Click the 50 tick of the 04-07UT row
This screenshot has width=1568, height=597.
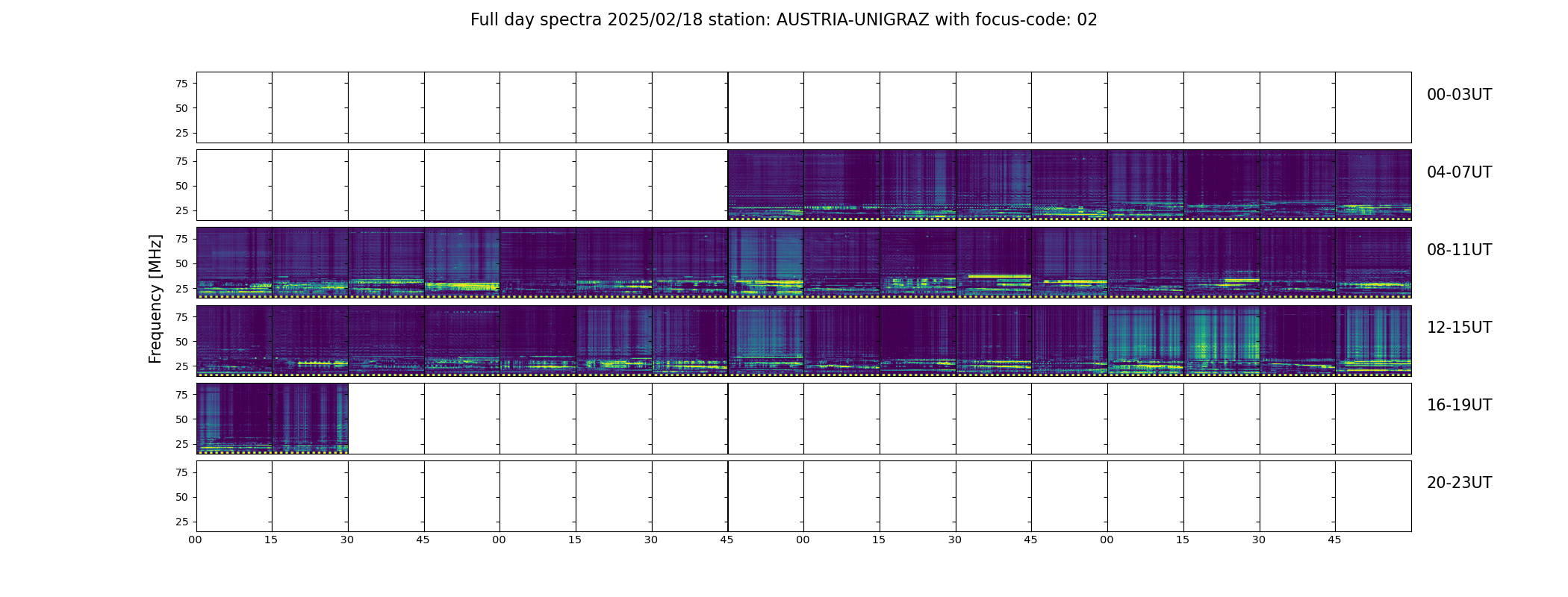pos(181,186)
